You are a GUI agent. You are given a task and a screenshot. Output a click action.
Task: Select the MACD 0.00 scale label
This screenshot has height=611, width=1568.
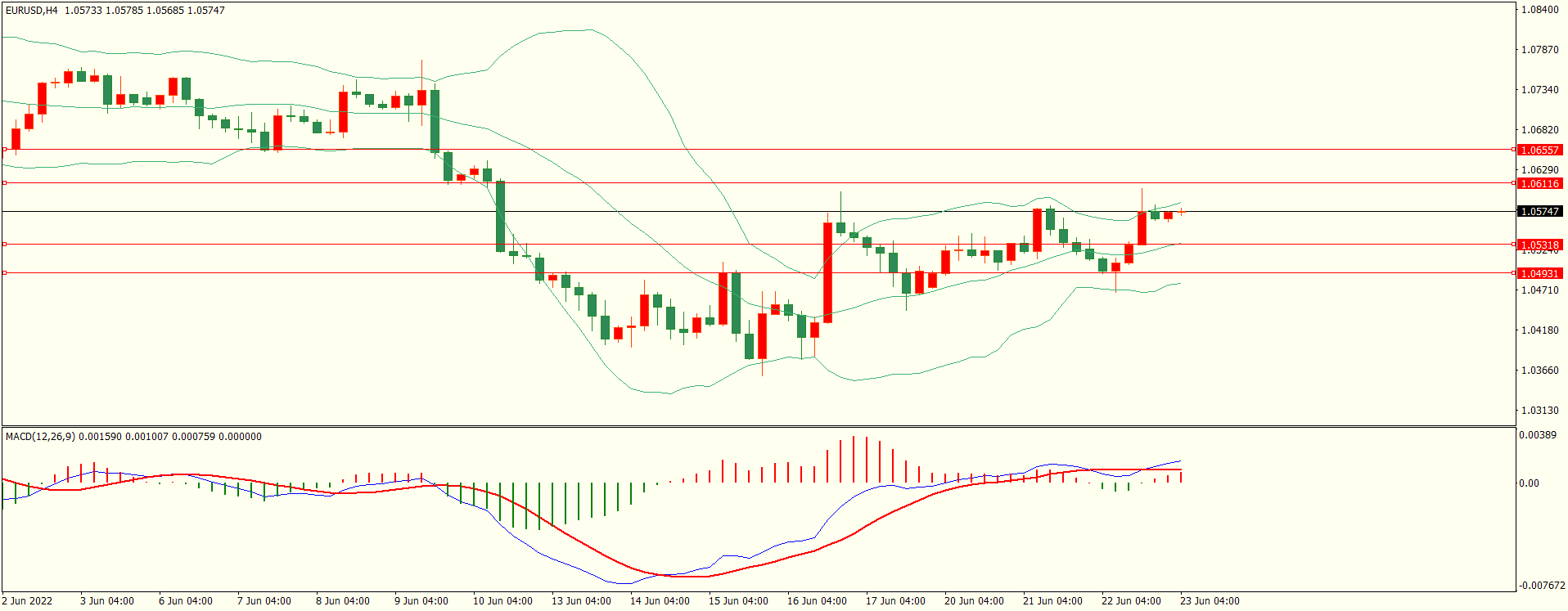tap(1529, 483)
